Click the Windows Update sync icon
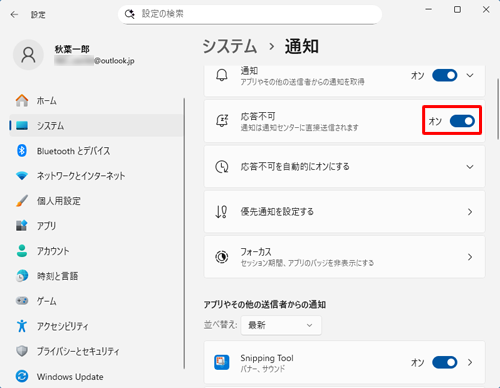Viewport: 500px width, 388px height. [22, 376]
